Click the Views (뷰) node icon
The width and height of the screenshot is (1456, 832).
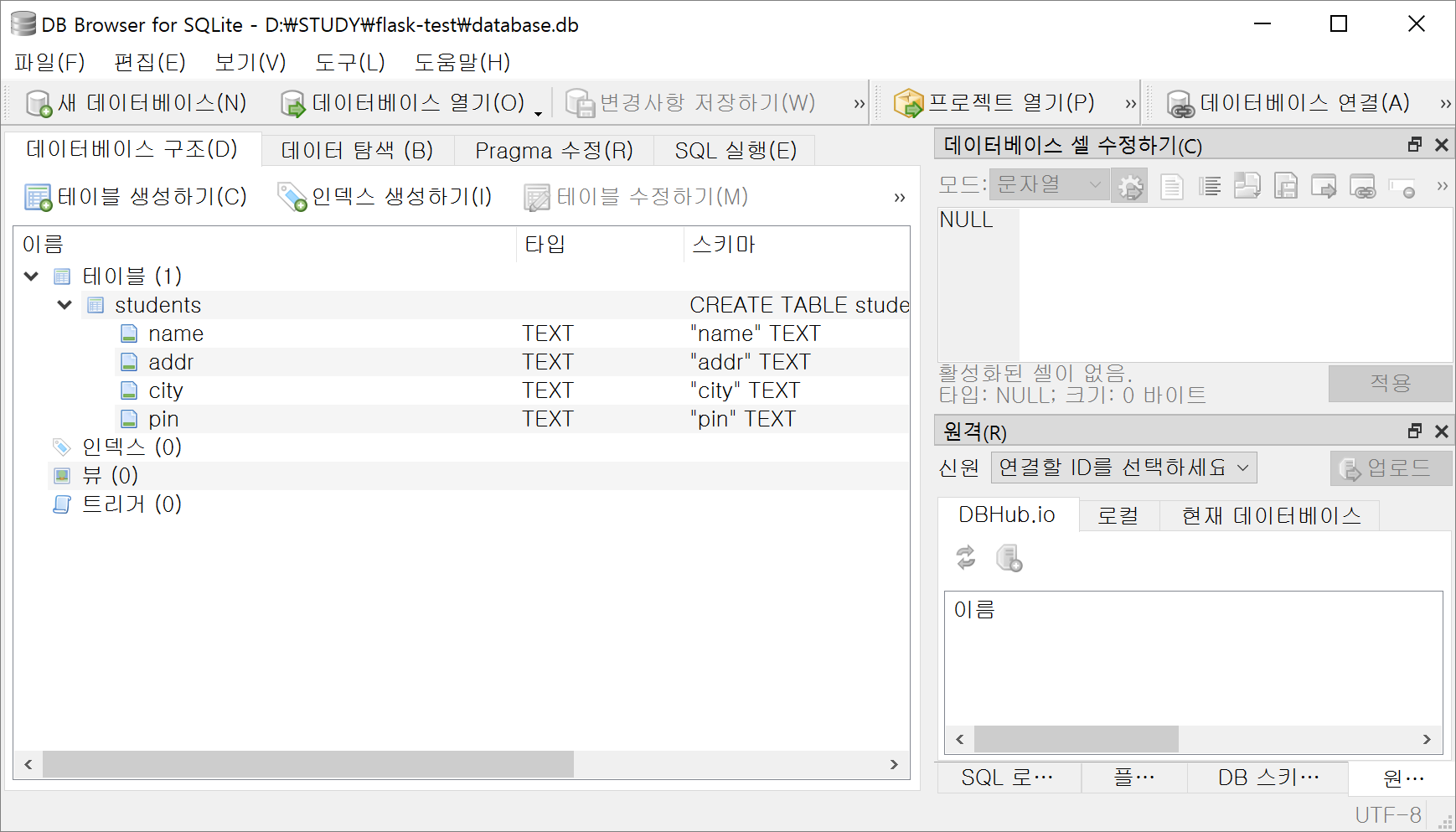62,476
